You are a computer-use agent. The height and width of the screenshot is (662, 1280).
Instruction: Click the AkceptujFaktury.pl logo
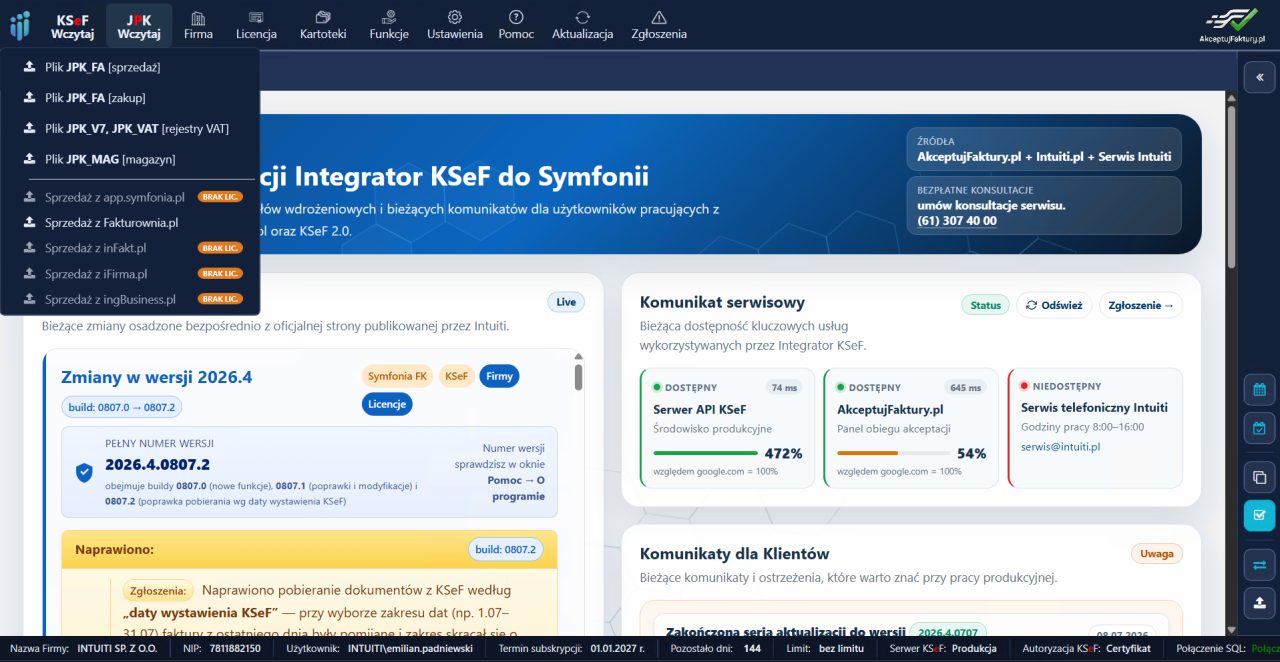click(x=1232, y=25)
